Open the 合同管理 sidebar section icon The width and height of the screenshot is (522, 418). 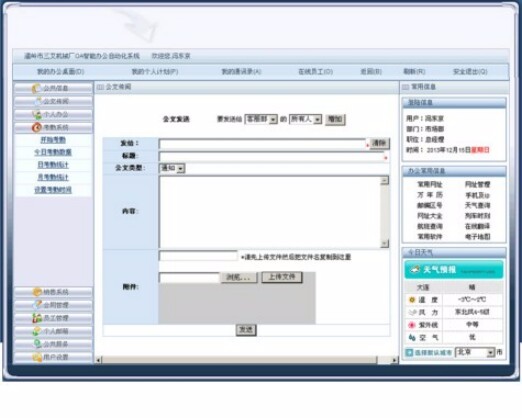pos(37,305)
